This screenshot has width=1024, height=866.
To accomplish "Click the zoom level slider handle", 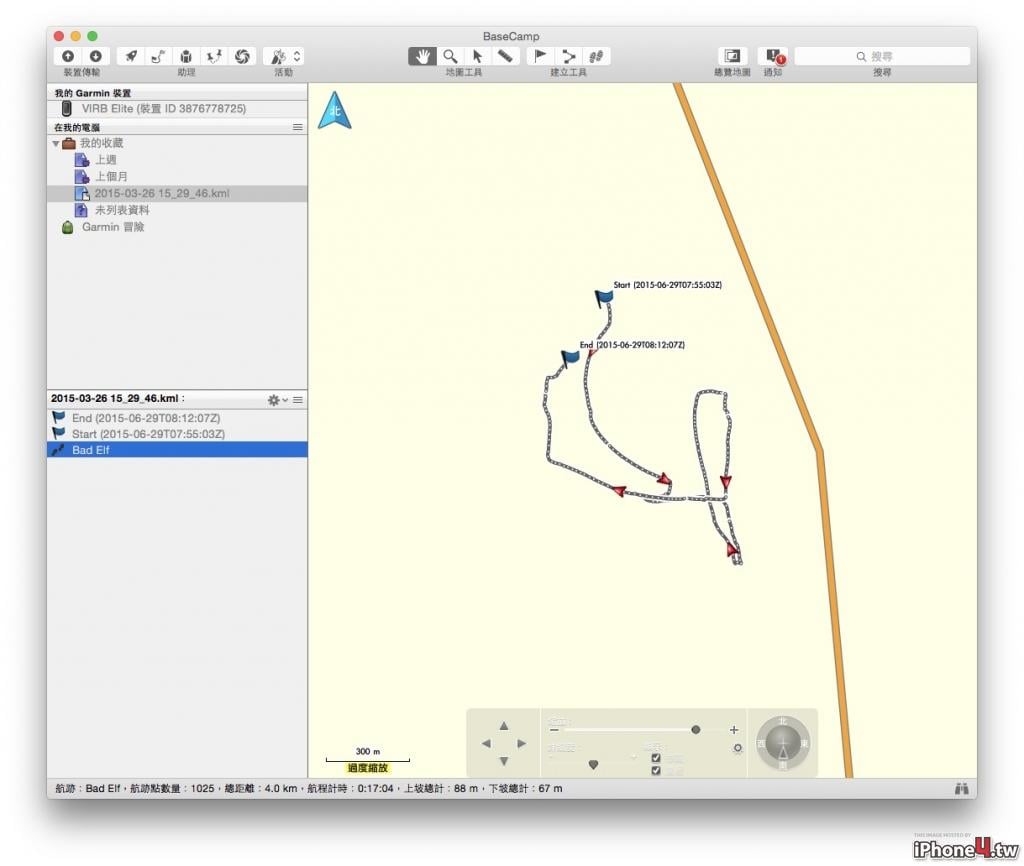I will click(696, 730).
